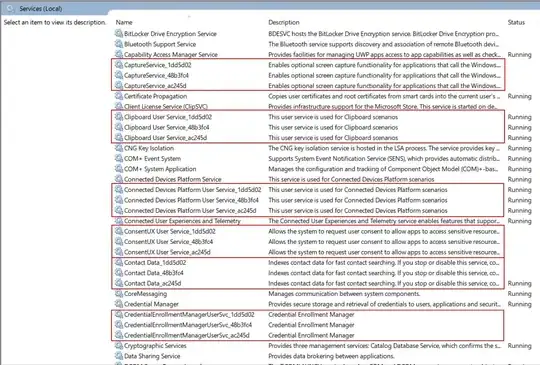540x365 pixels.
Task: Select the Certificate Propagation service name
Action: point(155,96)
